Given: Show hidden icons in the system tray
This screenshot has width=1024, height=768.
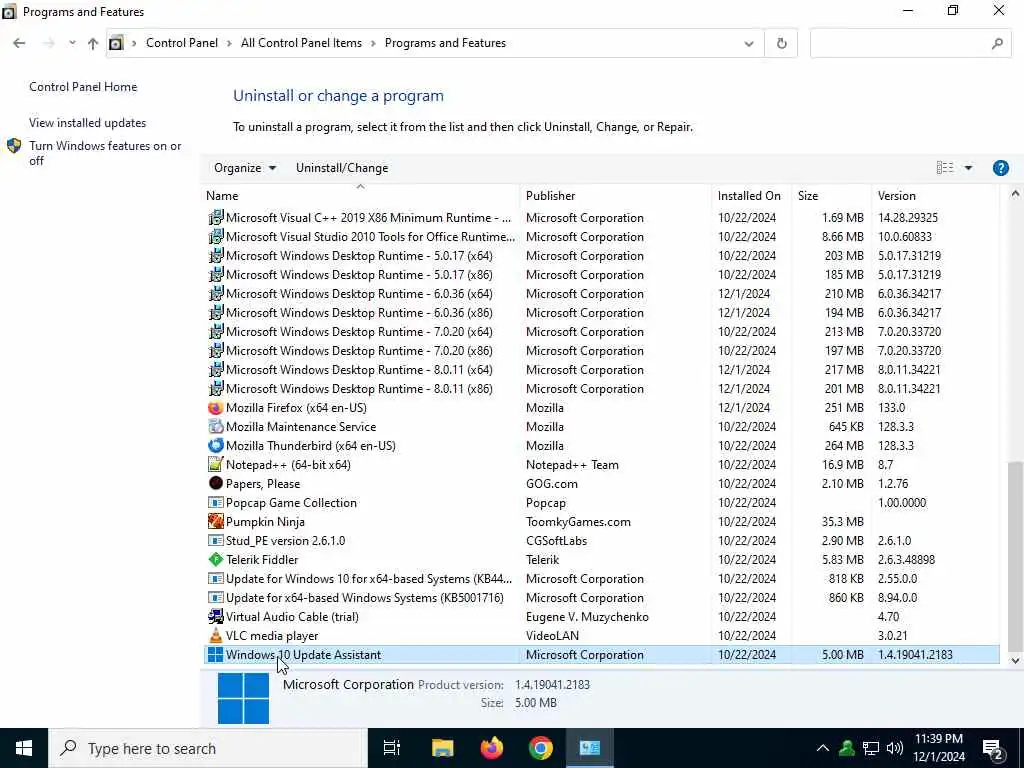Looking at the screenshot, I should [823, 748].
